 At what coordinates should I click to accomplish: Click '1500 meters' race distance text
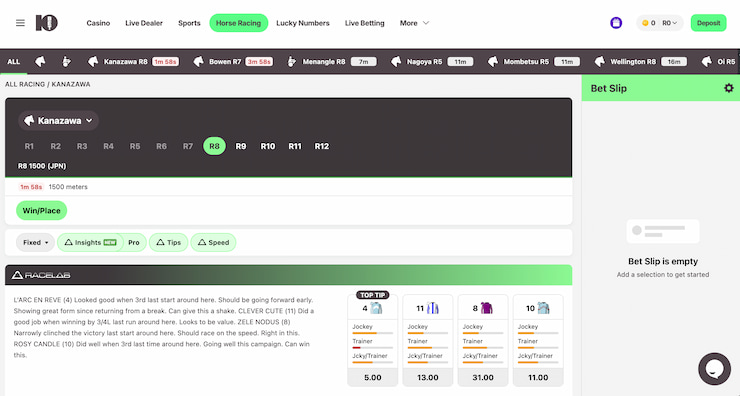pos(68,187)
